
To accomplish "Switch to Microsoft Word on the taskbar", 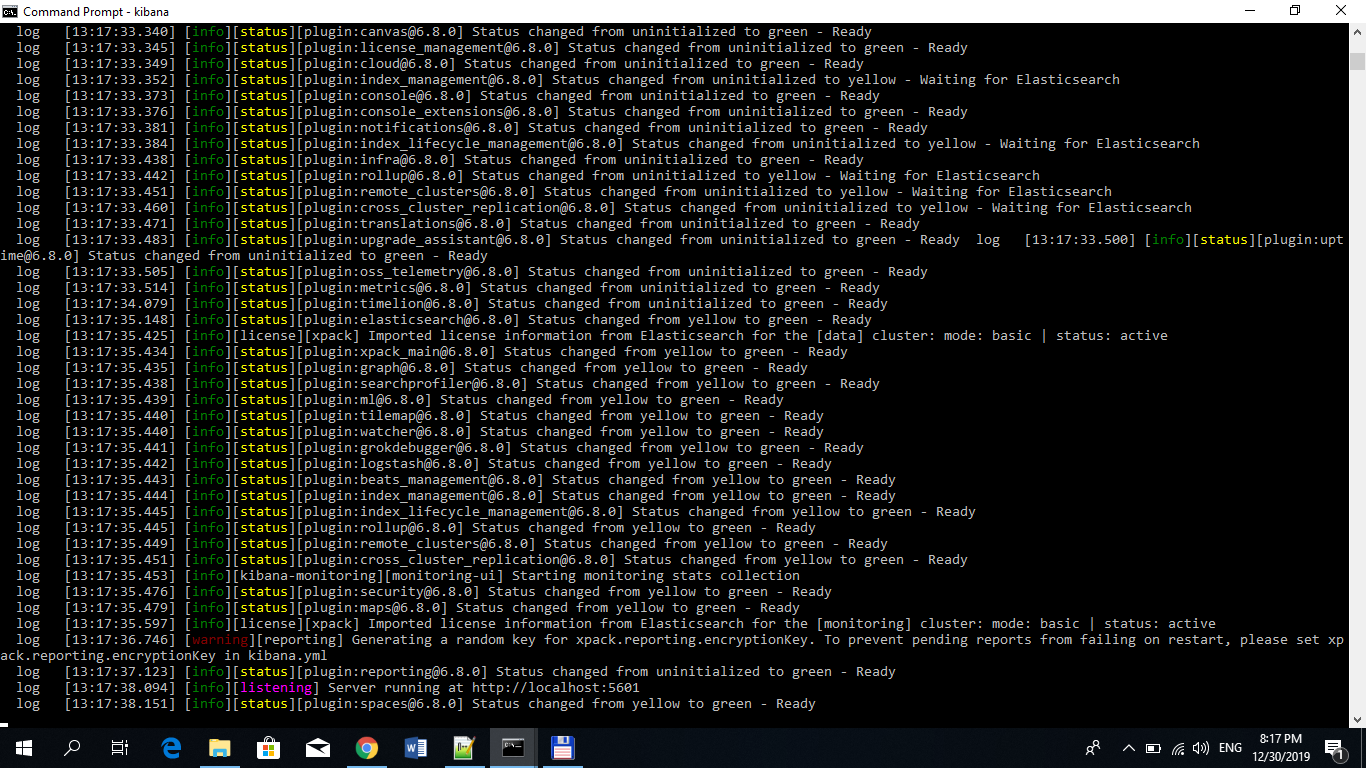I will tap(415, 747).
